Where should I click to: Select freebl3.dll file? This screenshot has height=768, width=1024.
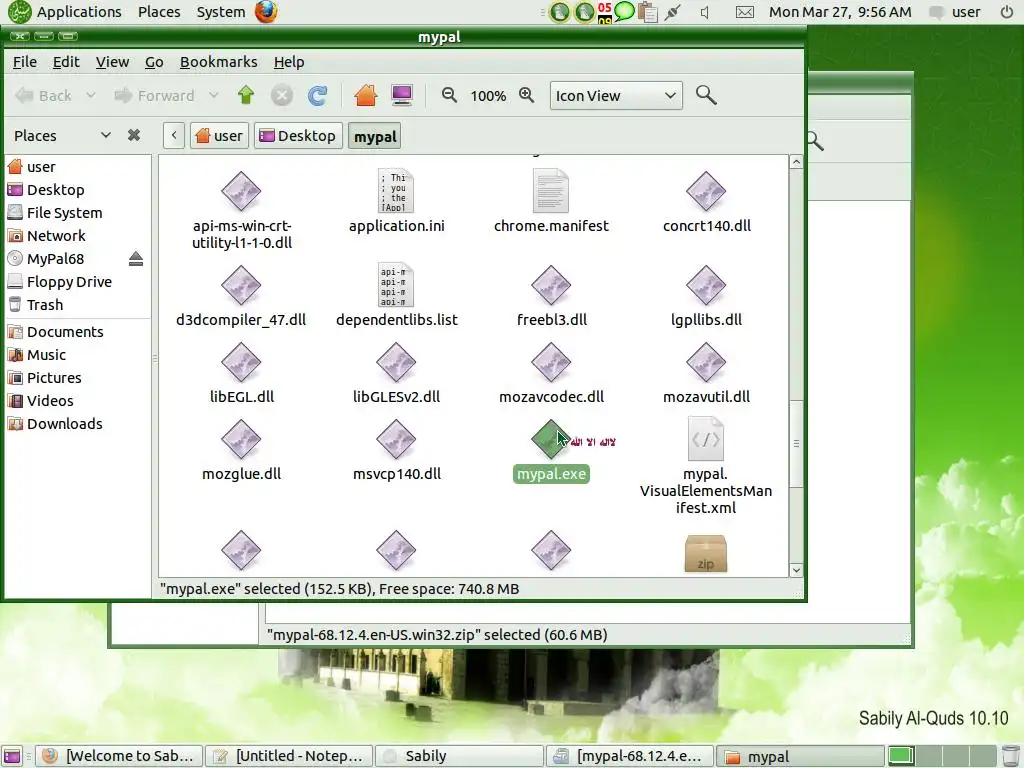coord(551,295)
